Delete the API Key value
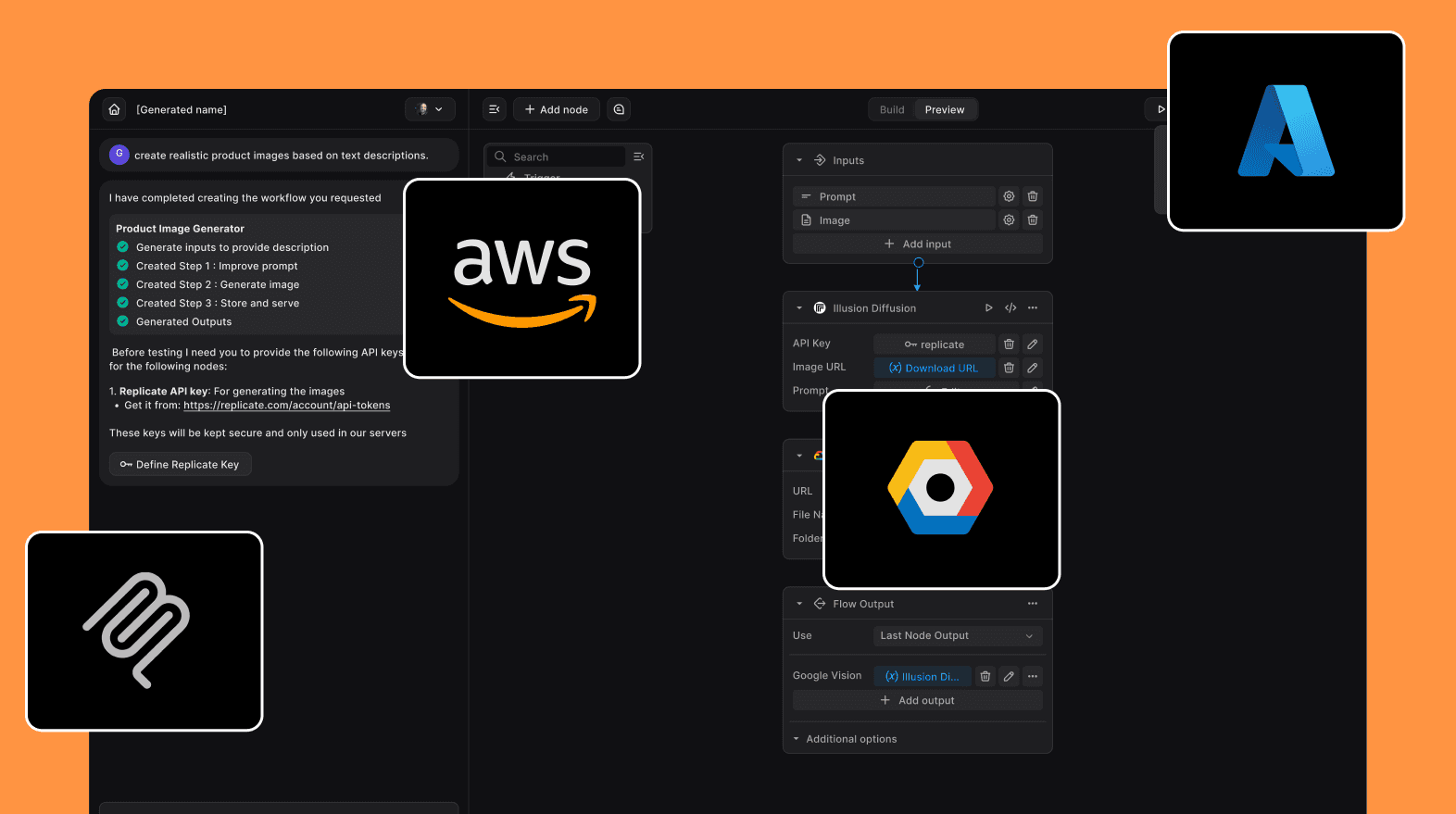Viewport: 1456px width, 814px height. coord(1009,344)
